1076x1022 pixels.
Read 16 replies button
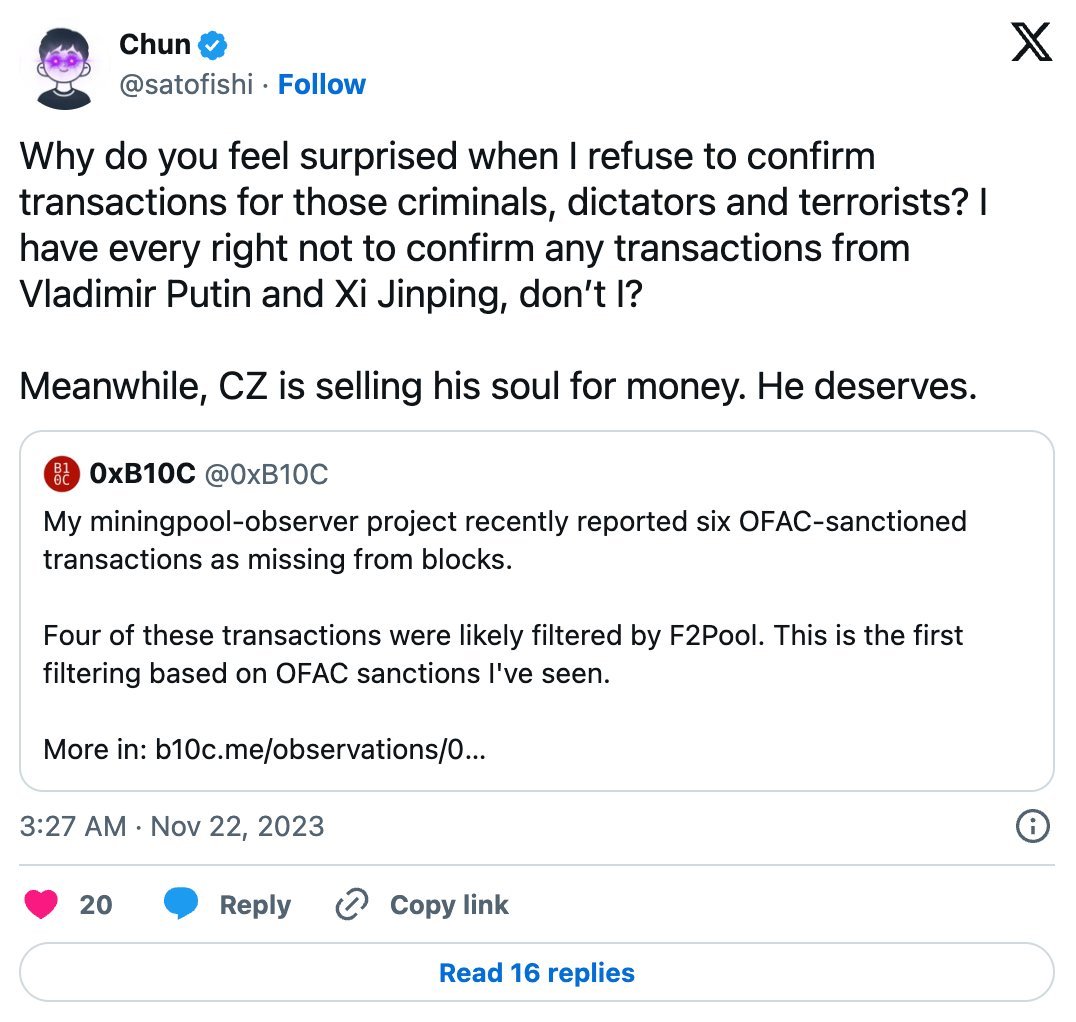[x=537, y=973]
